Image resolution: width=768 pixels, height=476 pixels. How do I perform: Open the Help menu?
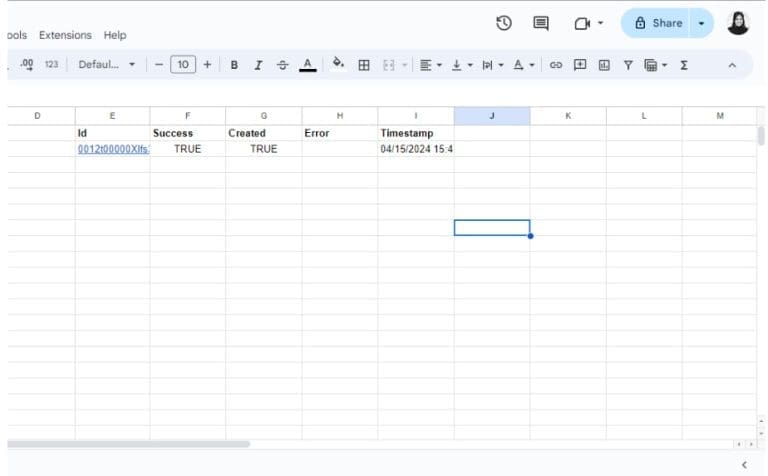click(115, 35)
